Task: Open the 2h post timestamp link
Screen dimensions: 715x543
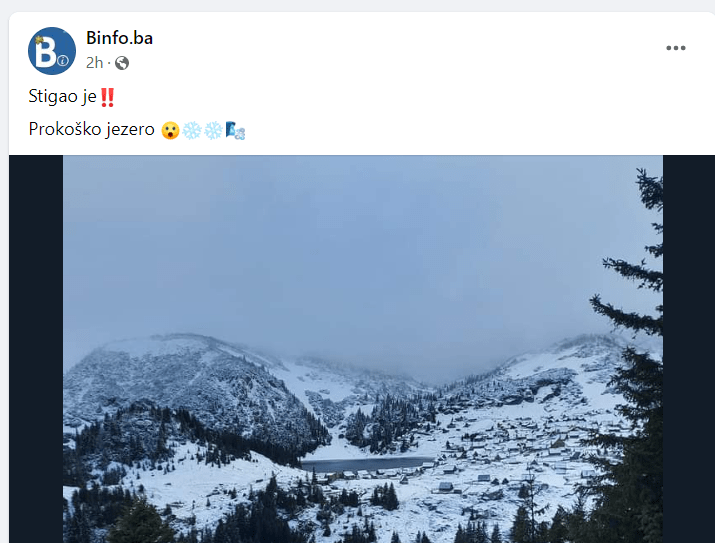Action: click(x=94, y=63)
